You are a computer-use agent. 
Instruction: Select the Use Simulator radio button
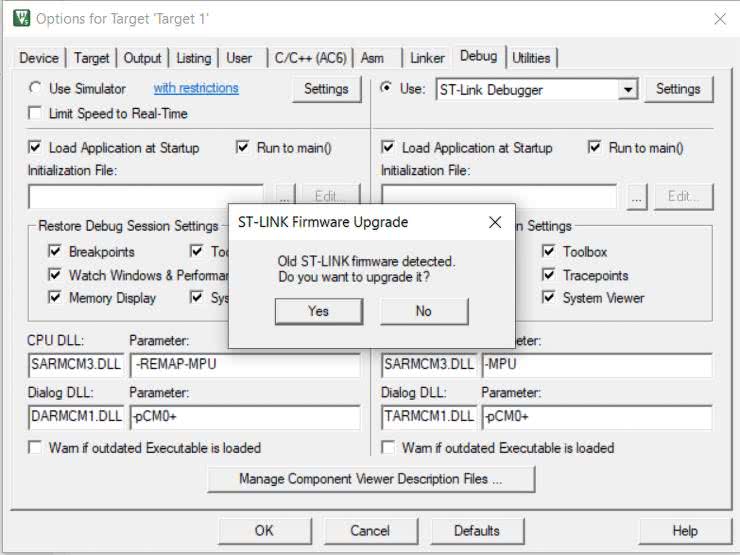tap(36, 89)
